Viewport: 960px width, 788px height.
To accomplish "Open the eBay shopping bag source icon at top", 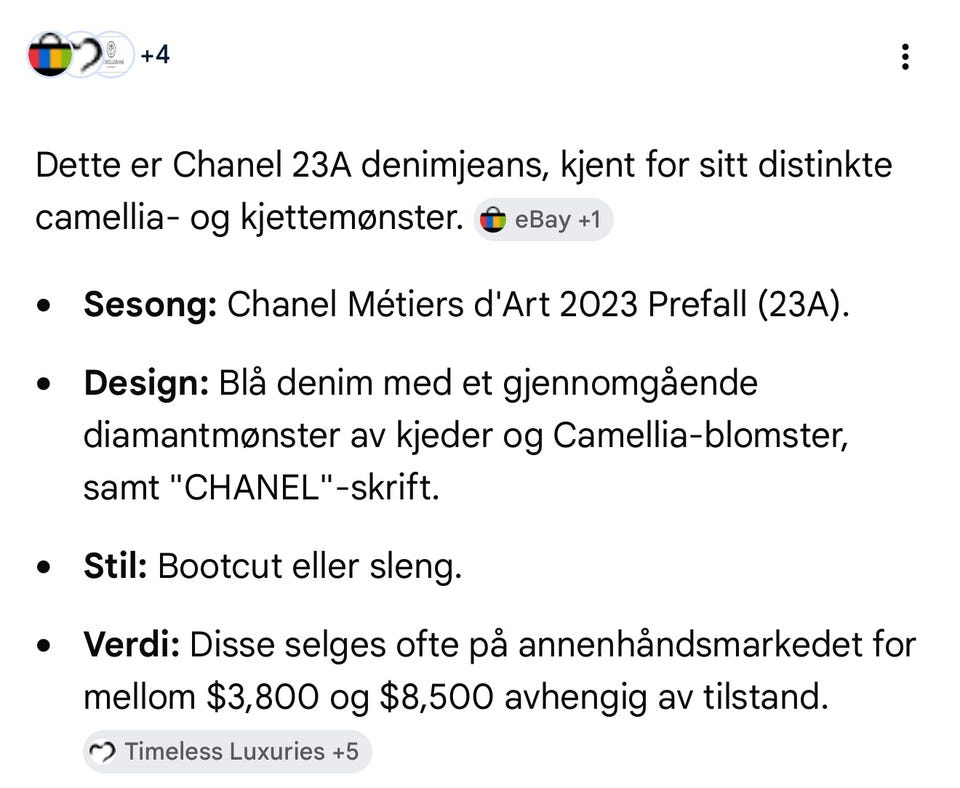I will [x=50, y=54].
